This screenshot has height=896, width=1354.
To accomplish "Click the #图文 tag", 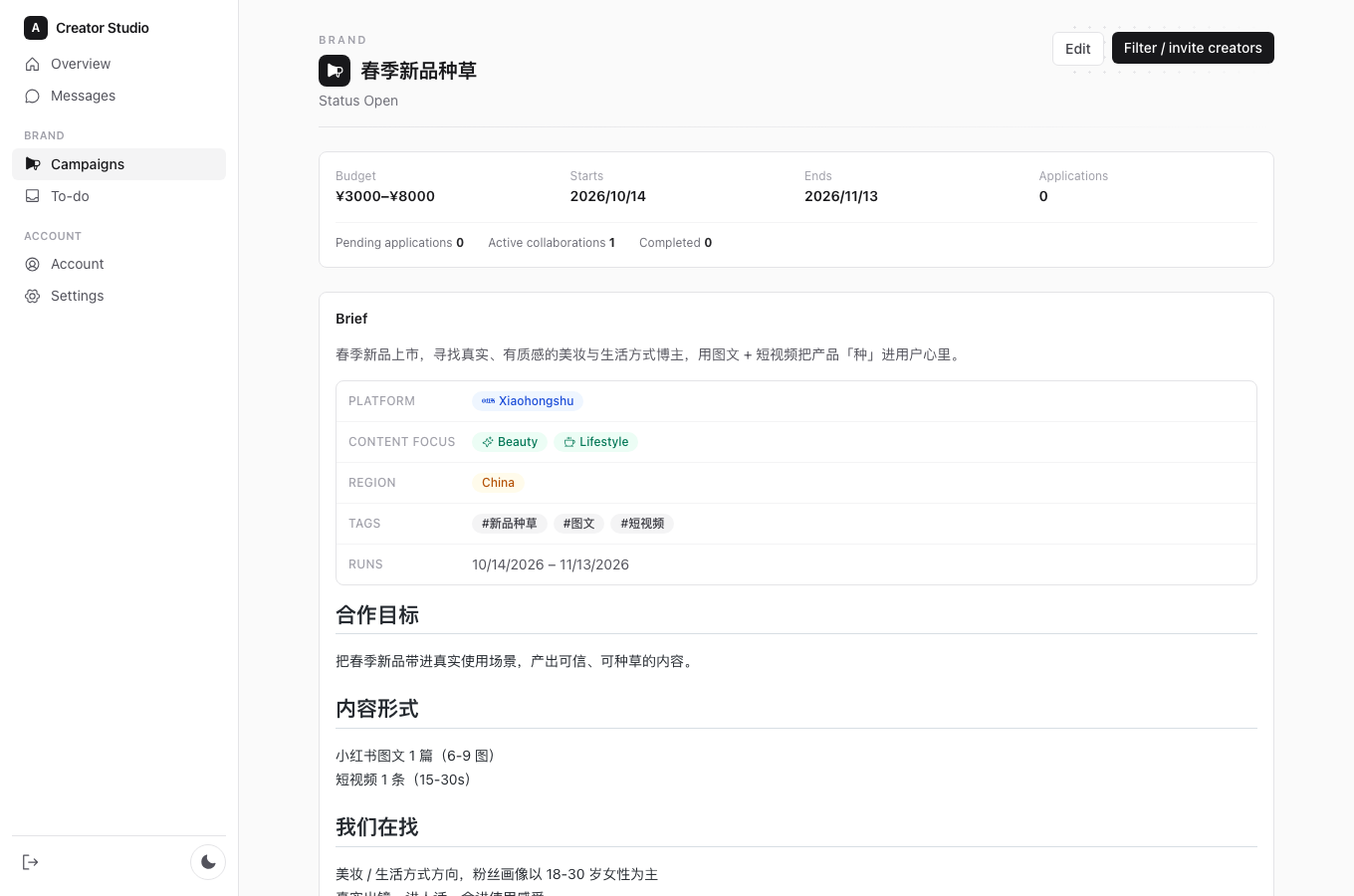I will [x=578, y=524].
